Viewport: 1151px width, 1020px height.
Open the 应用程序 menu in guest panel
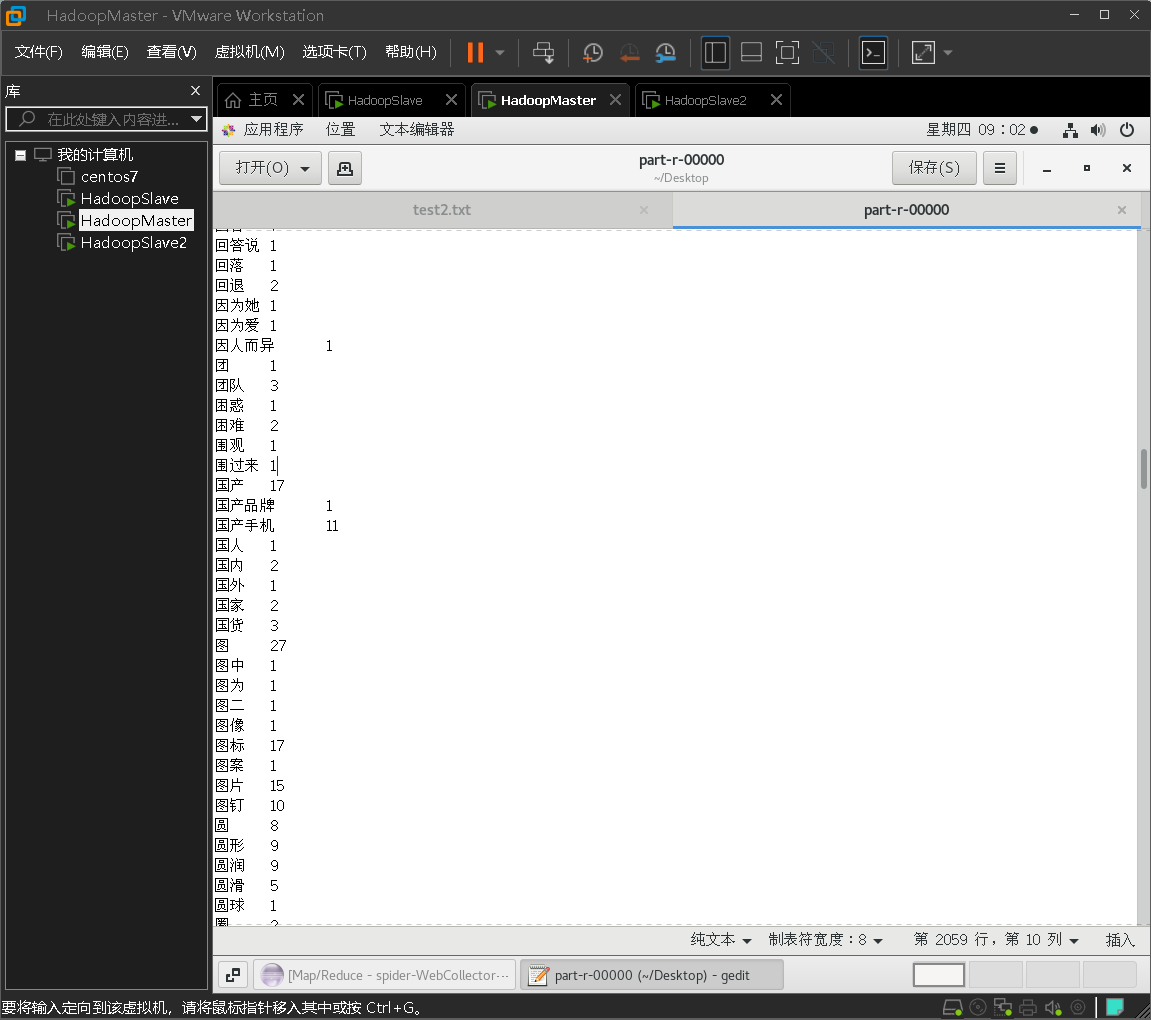click(x=273, y=130)
